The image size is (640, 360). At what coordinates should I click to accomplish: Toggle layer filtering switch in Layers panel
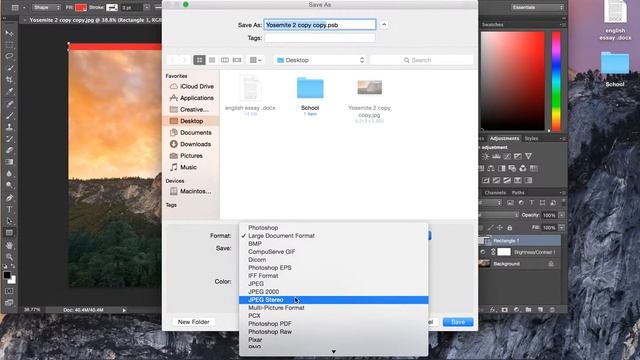(564, 202)
